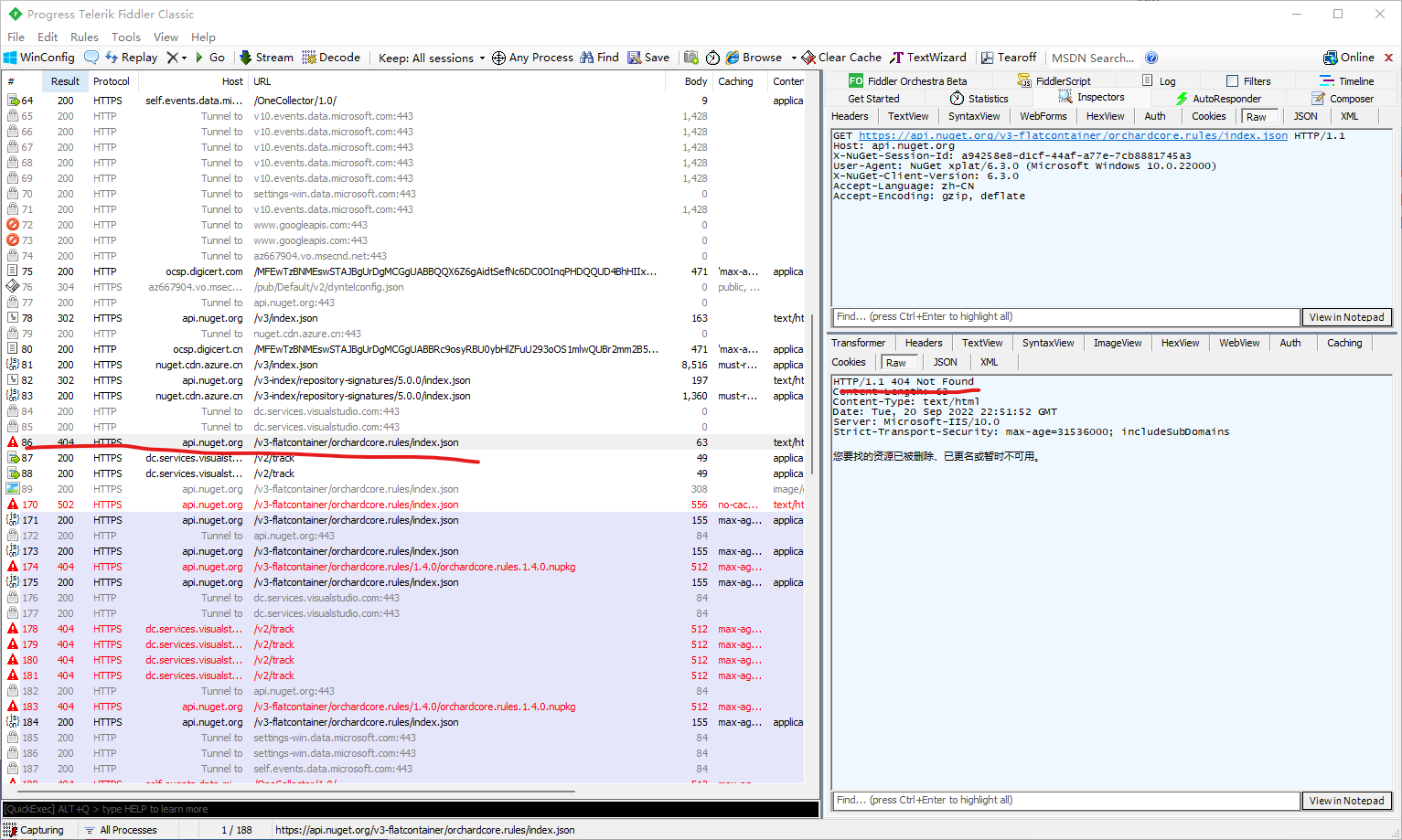Viewport: 1402px width, 840px height.
Task: Open the Keep: All sessions dropdown
Action: [x=430, y=57]
